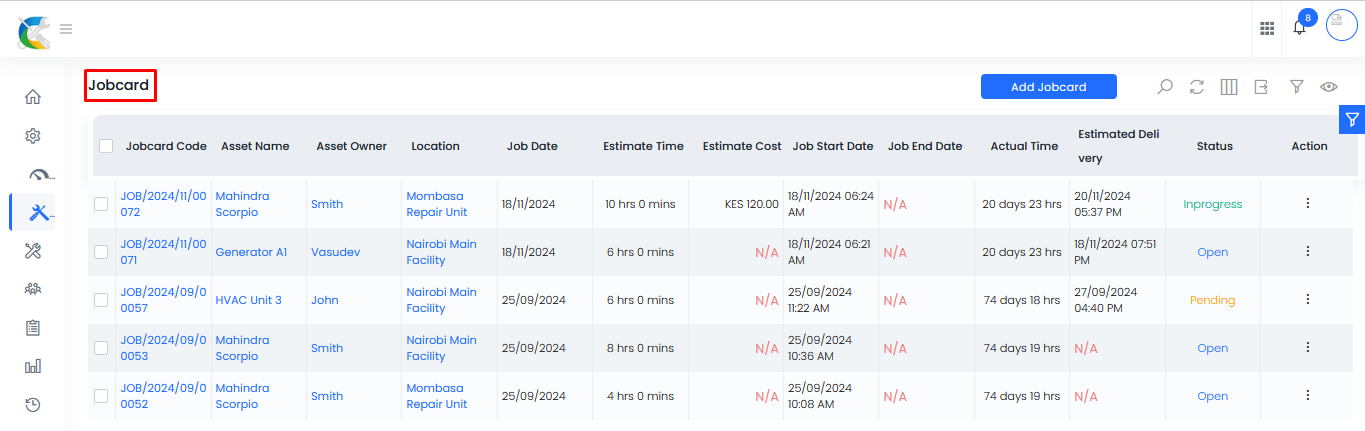Open the history clock sidebar icon
The image size is (1365, 431).
pyautogui.click(x=33, y=405)
